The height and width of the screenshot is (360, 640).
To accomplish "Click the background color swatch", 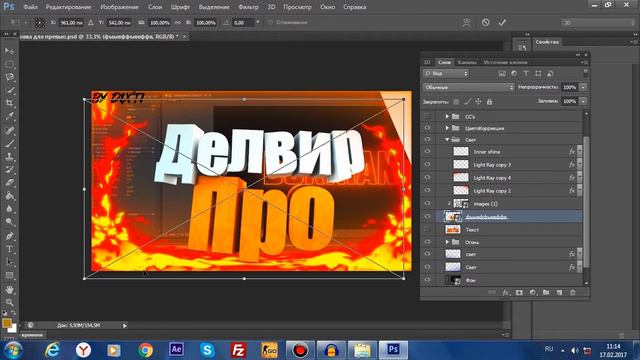I will pyautogui.click(x=13, y=328).
